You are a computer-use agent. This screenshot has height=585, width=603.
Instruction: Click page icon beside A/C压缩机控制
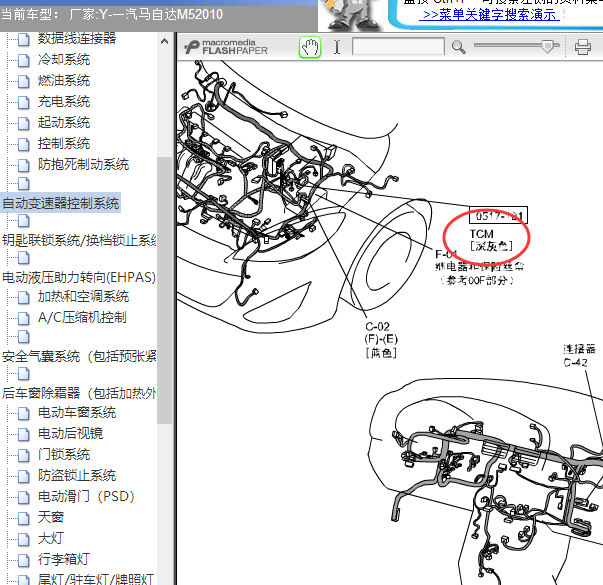coord(23,318)
